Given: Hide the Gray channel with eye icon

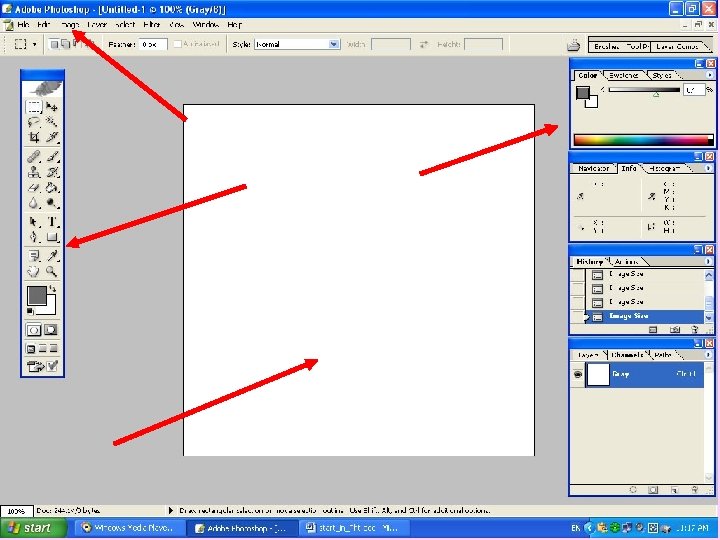Looking at the screenshot, I should [x=578, y=374].
